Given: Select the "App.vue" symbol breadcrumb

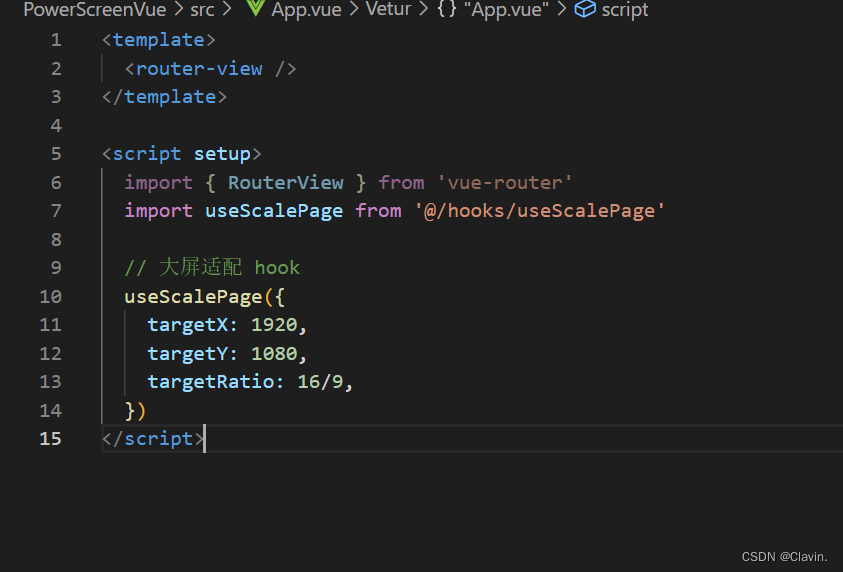Looking at the screenshot, I should [x=506, y=10].
